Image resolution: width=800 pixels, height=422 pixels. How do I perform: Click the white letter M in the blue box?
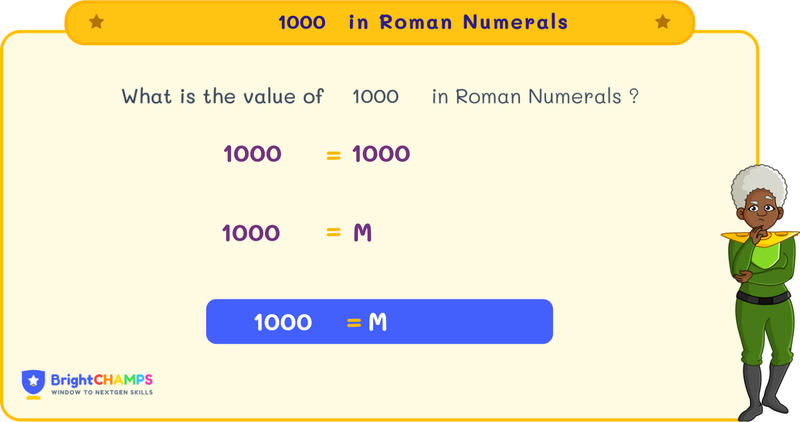point(377,322)
